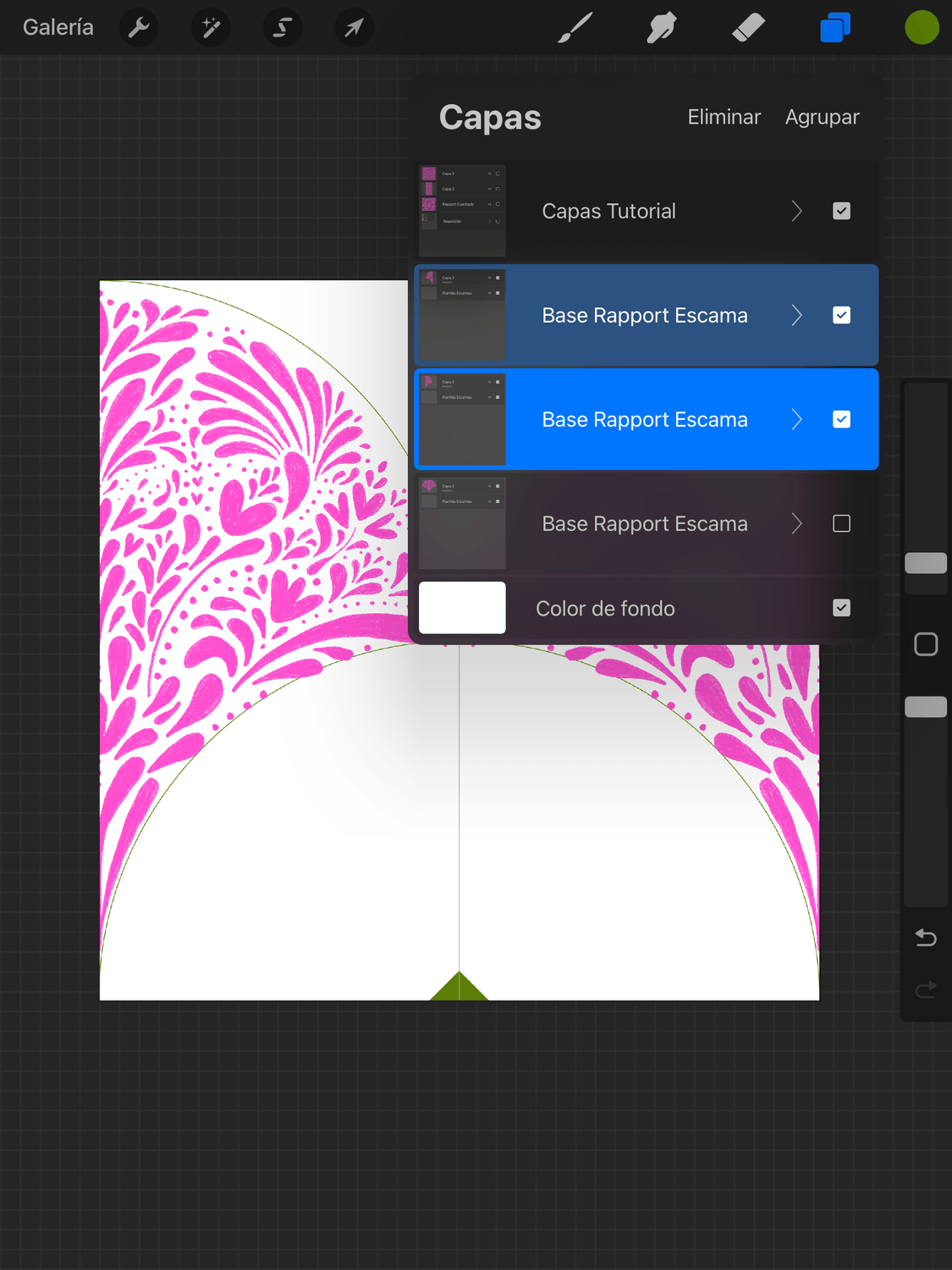
Task: Activate the Selection tool
Action: click(283, 28)
